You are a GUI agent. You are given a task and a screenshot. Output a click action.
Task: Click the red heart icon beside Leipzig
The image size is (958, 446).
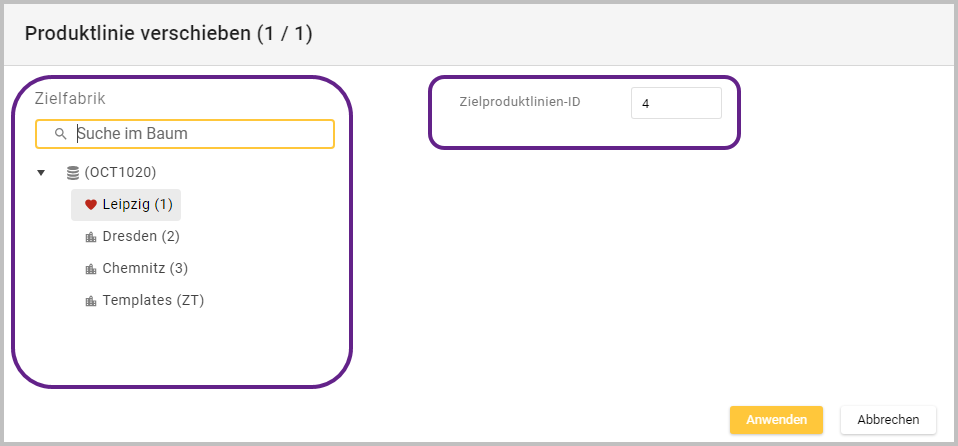(x=90, y=205)
